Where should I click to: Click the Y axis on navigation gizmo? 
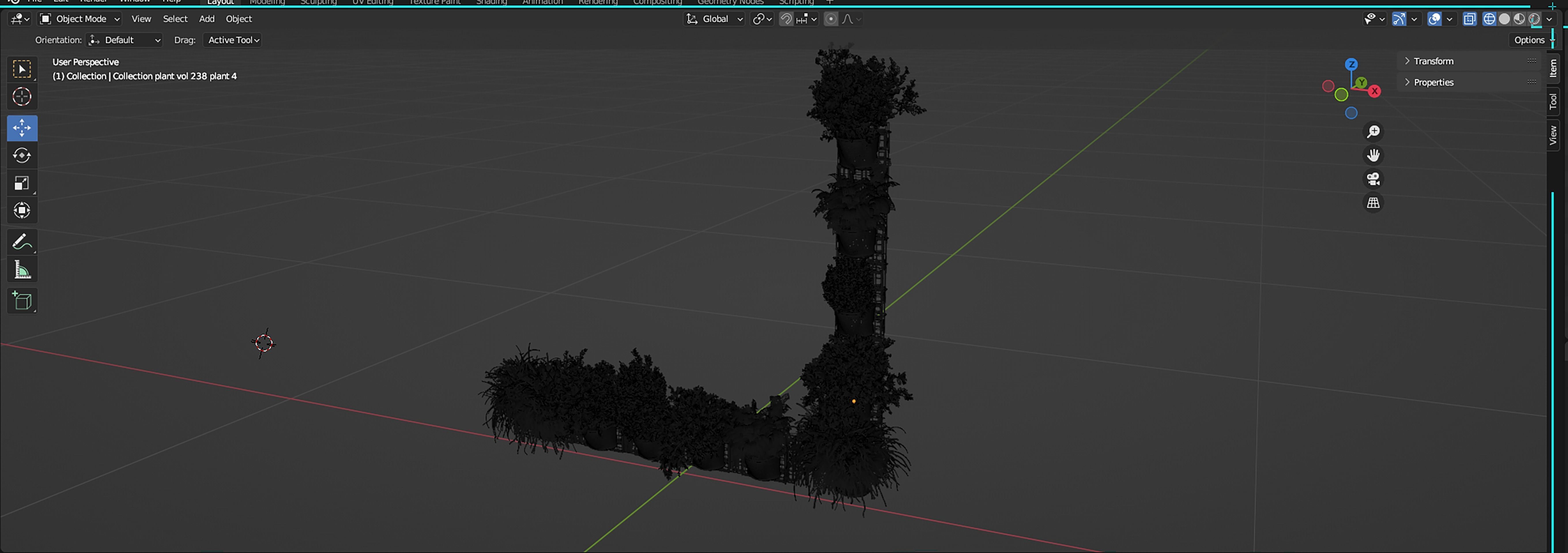point(1361,82)
